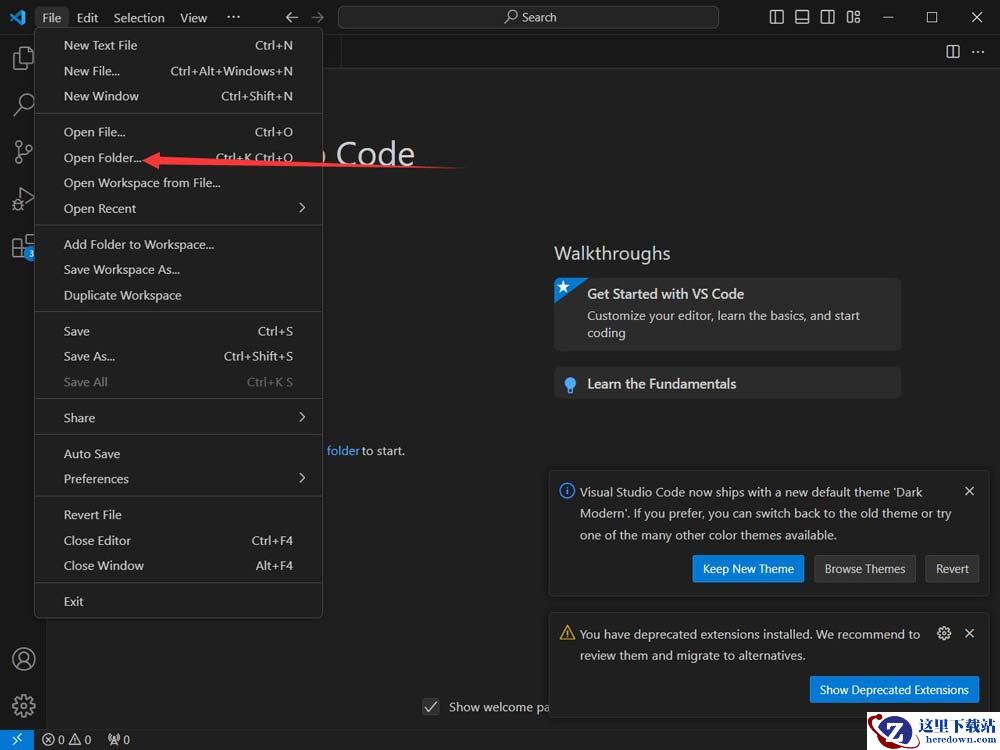Click the File menu
This screenshot has height=750, width=1000.
tap(52, 17)
